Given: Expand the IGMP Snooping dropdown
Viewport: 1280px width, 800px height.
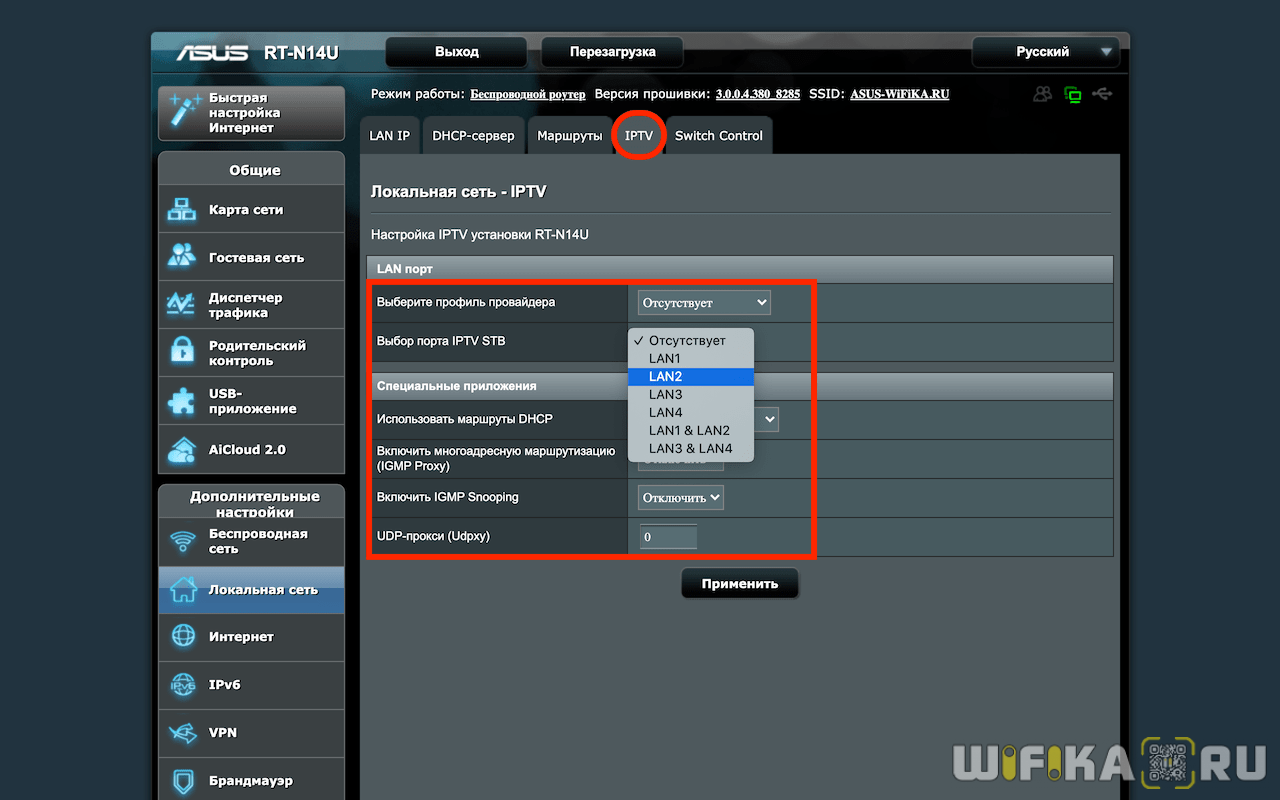Looking at the screenshot, I should pos(680,498).
